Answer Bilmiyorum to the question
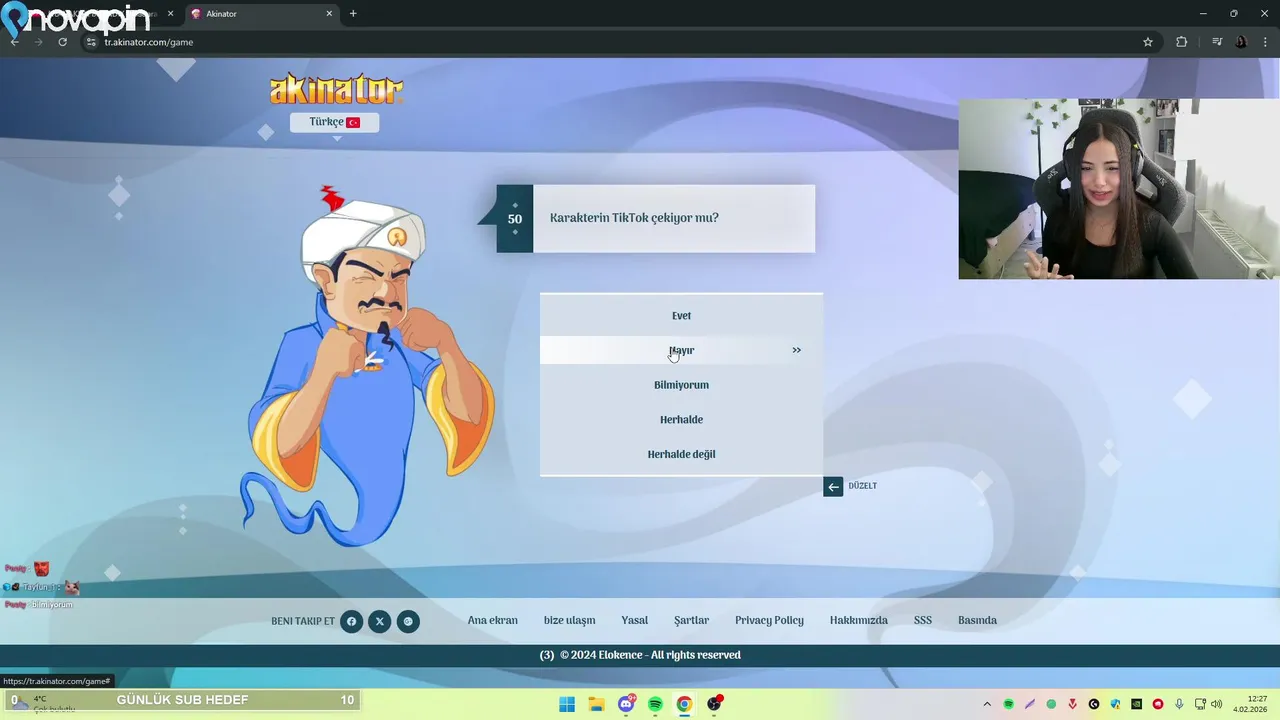 pyautogui.click(x=681, y=385)
